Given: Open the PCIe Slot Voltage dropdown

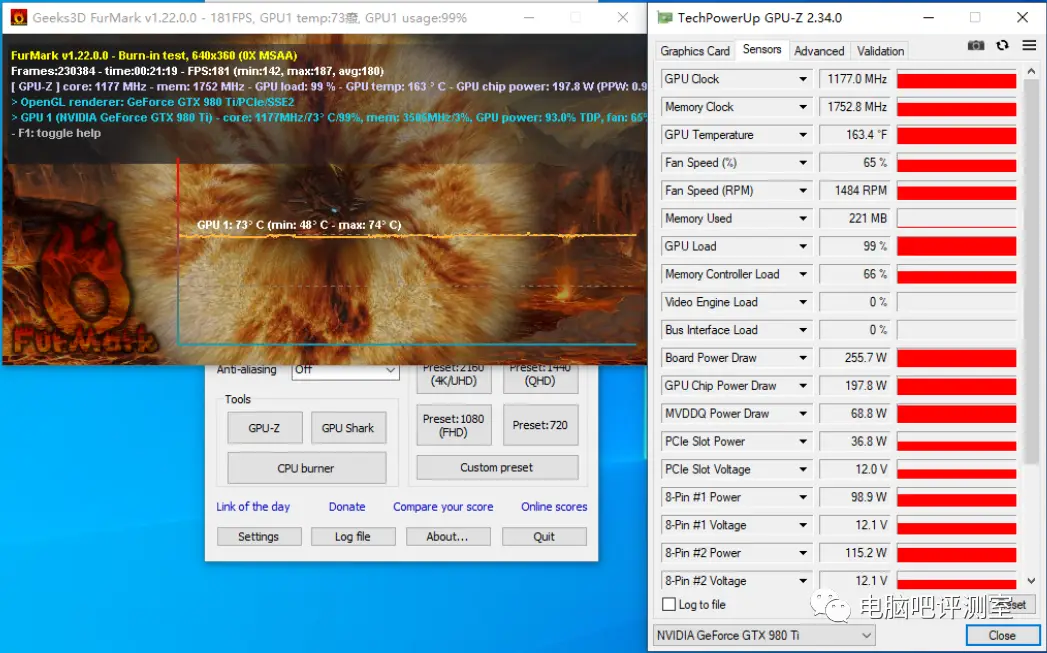Looking at the screenshot, I should (x=803, y=469).
